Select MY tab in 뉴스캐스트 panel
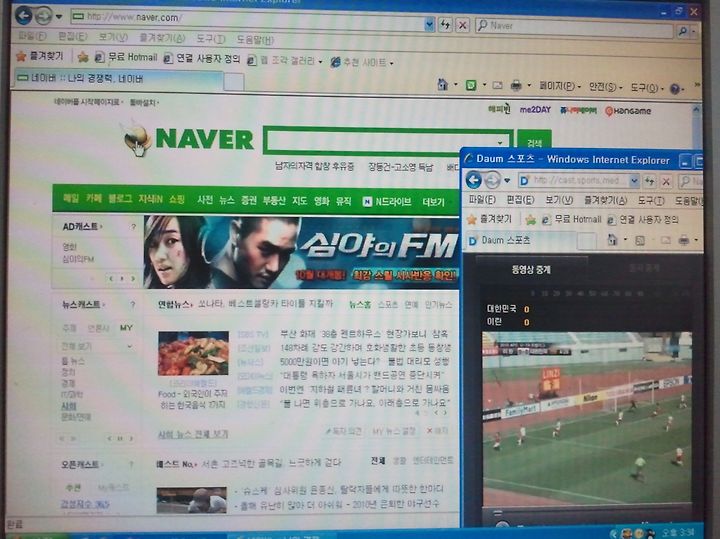This screenshot has width=720, height=539. coord(125,328)
